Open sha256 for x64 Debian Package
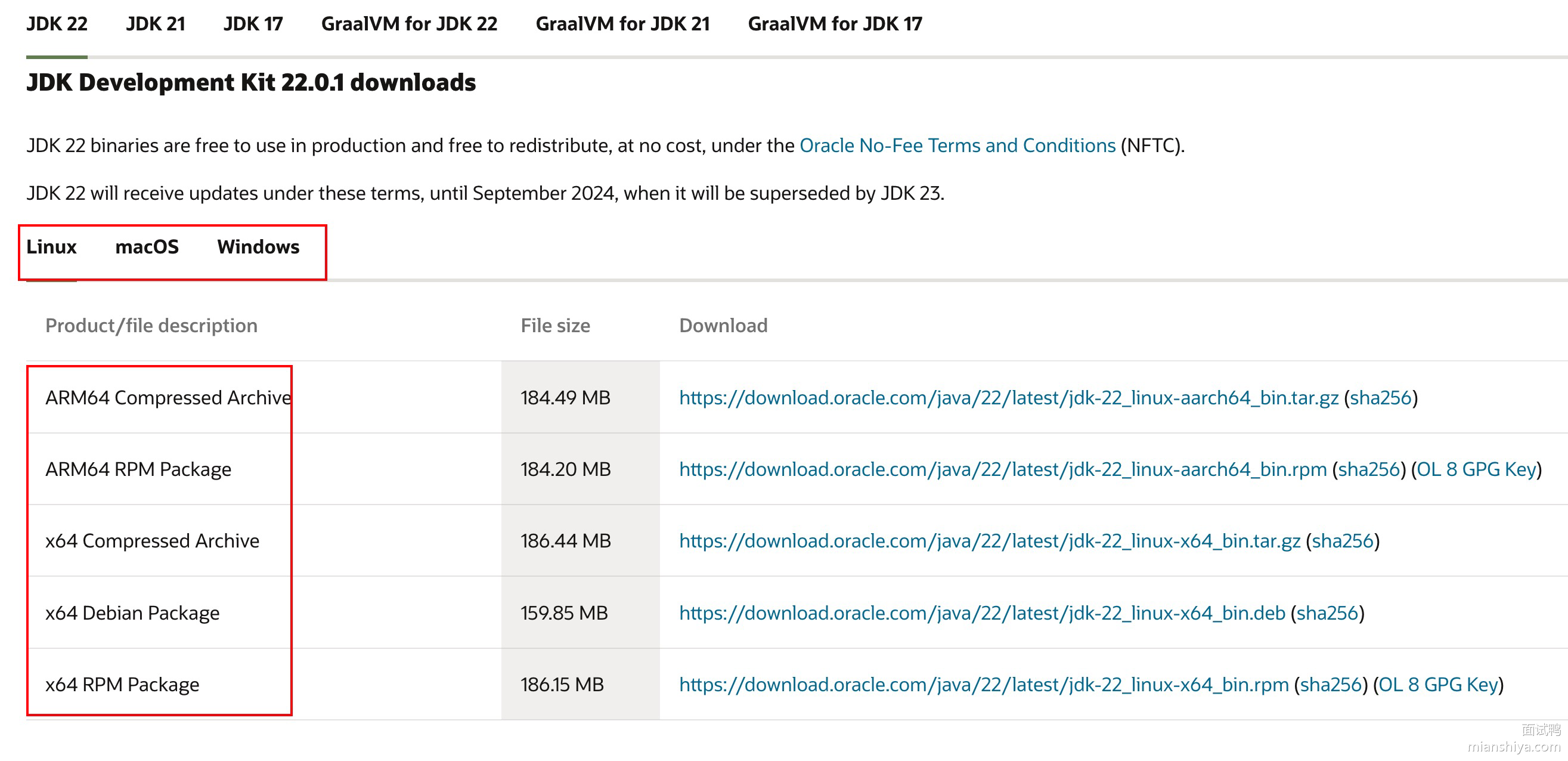The image size is (1568, 761). pos(1327,612)
